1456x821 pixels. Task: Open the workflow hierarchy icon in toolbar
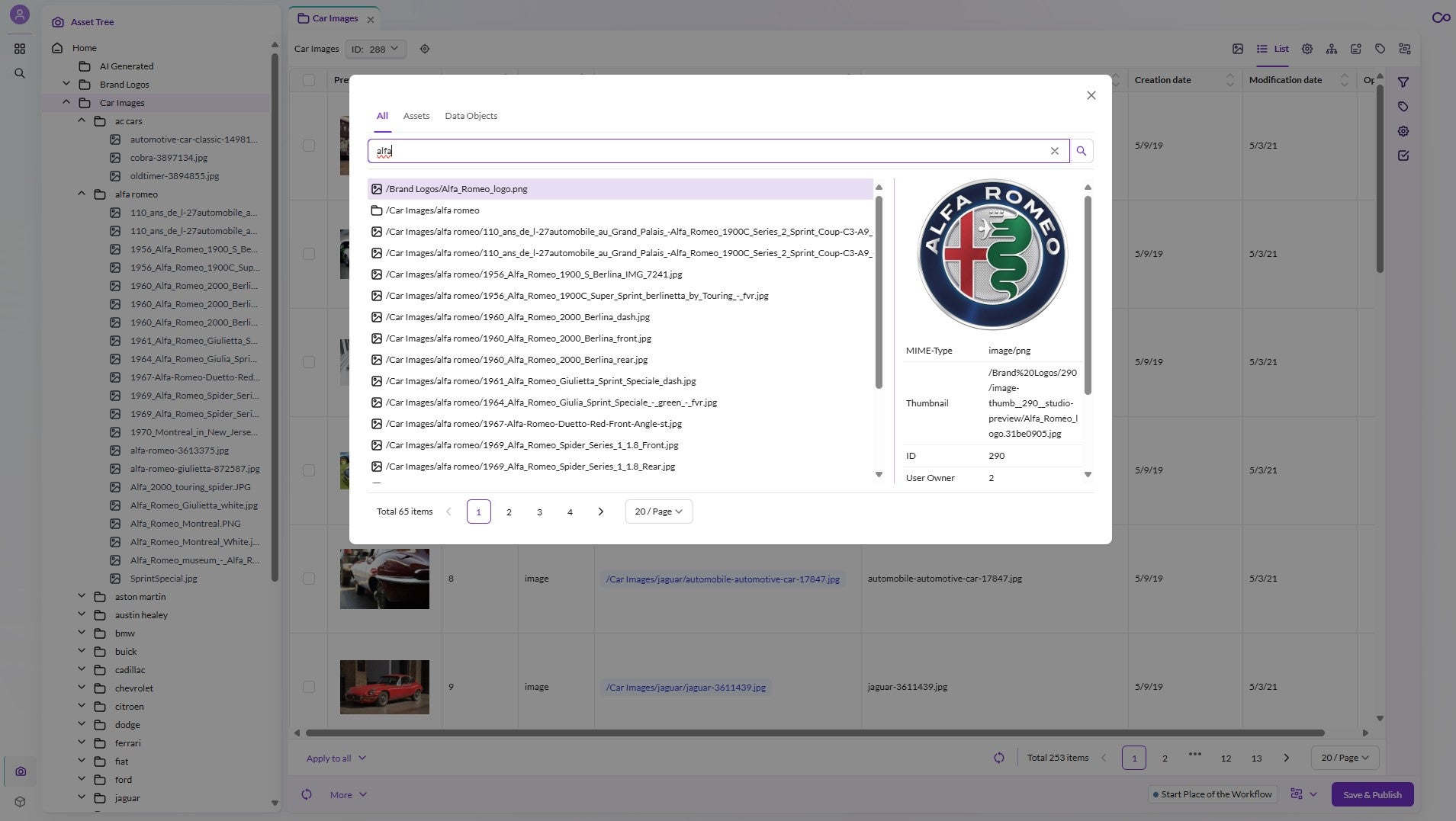1332,49
